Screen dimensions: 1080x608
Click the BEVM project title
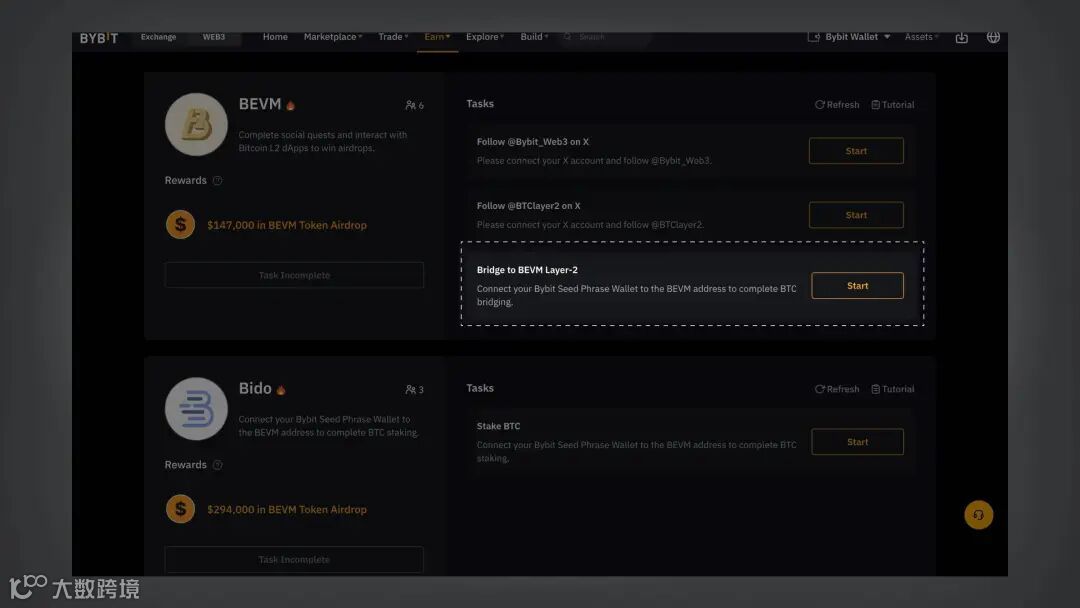260,104
